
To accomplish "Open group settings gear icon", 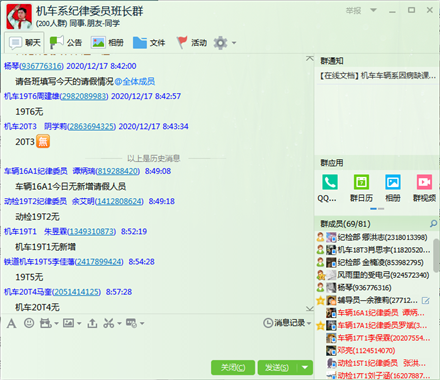I will [x=220, y=43].
